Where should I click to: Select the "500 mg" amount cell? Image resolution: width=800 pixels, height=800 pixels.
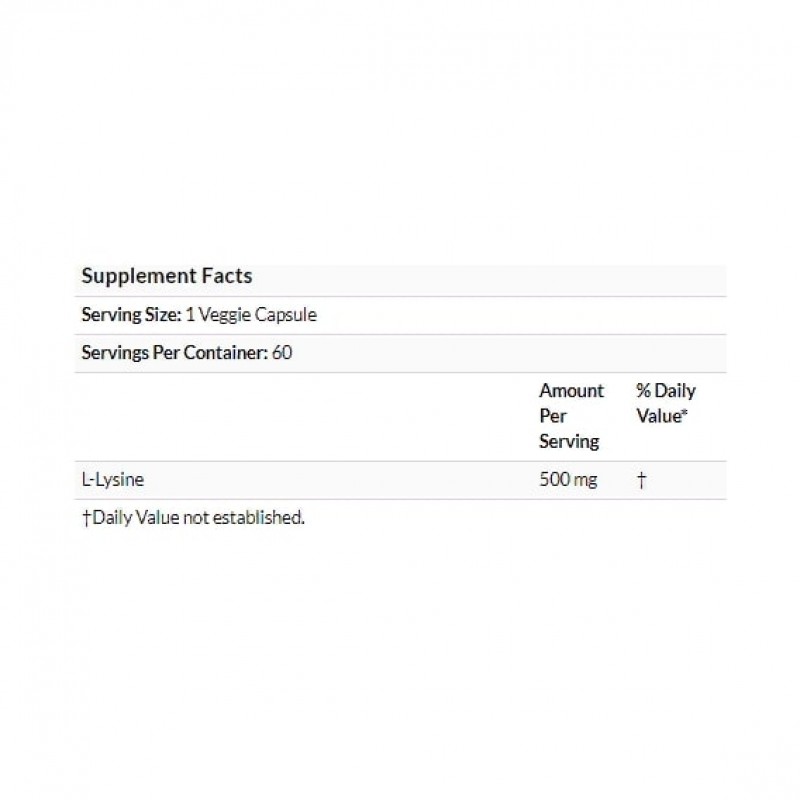click(x=568, y=480)
